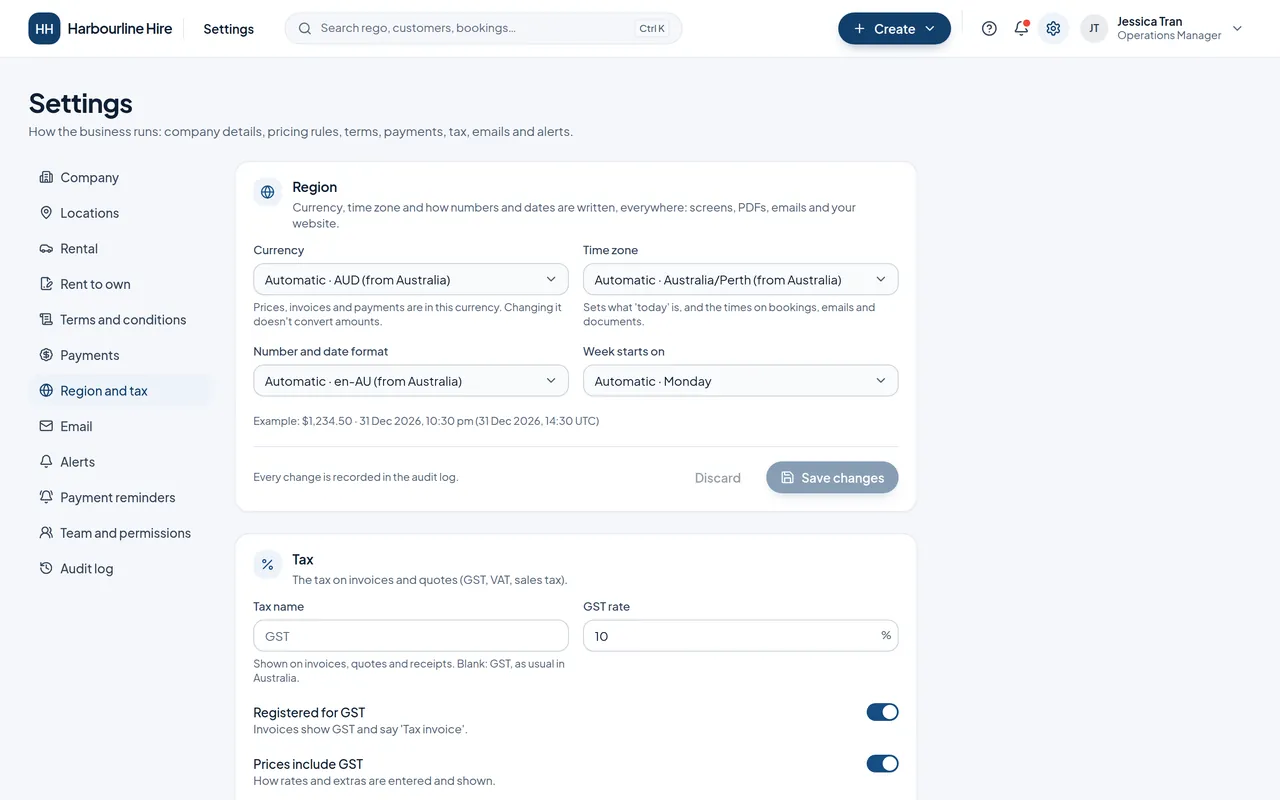Open Terms and conditions section
This screenshot has height=800, width=1280.
click(121, 319)
